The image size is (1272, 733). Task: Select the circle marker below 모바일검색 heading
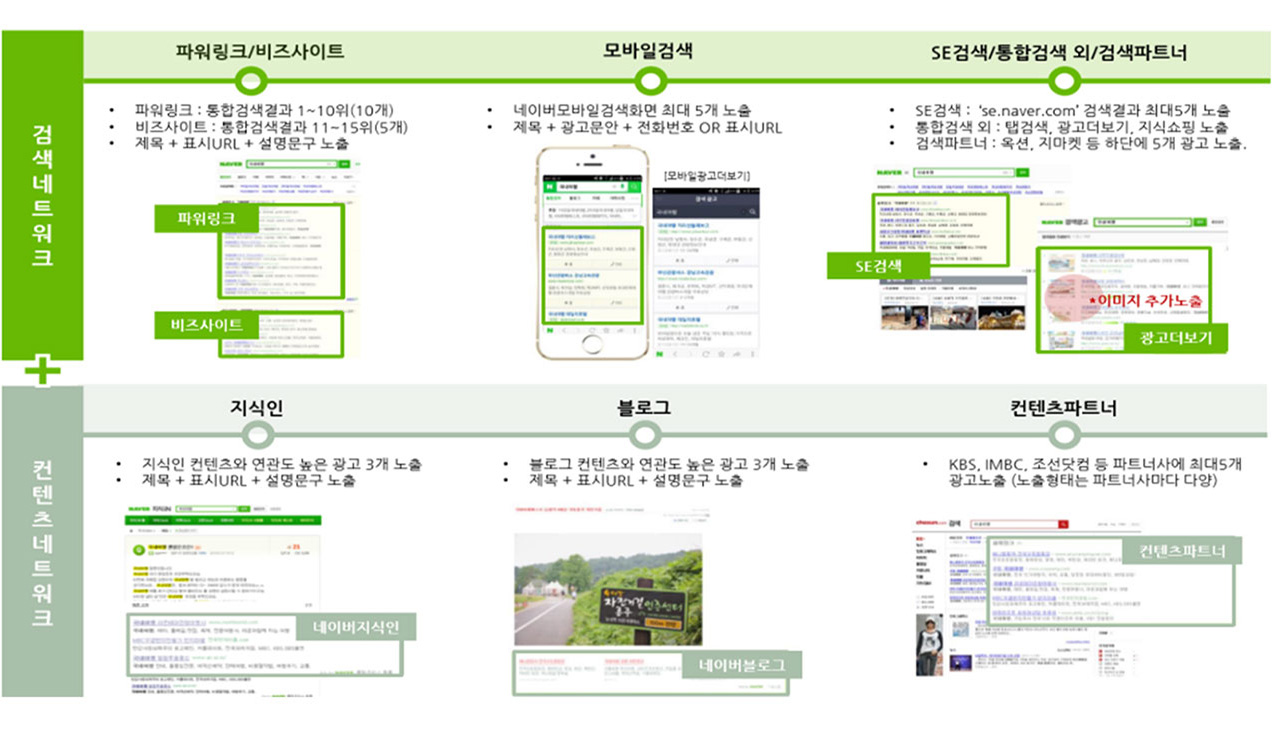click(x=651, y=79)
